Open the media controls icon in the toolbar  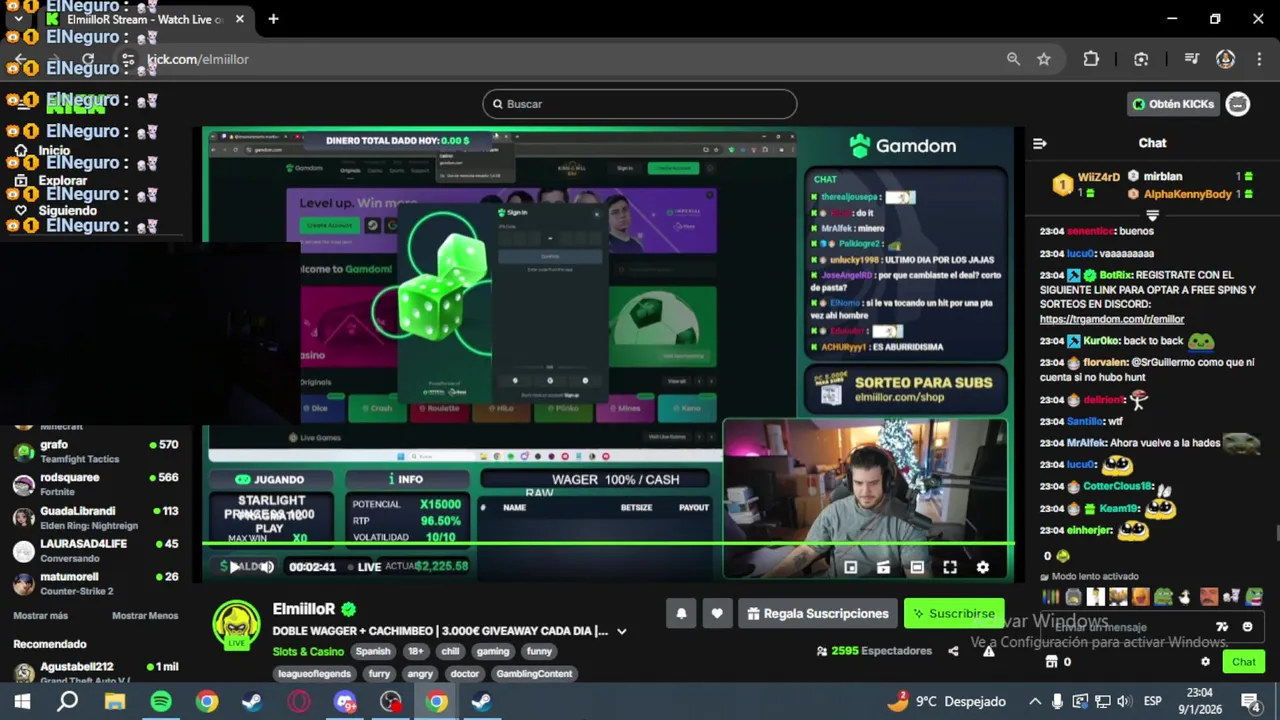click(x=1191, y=59)
